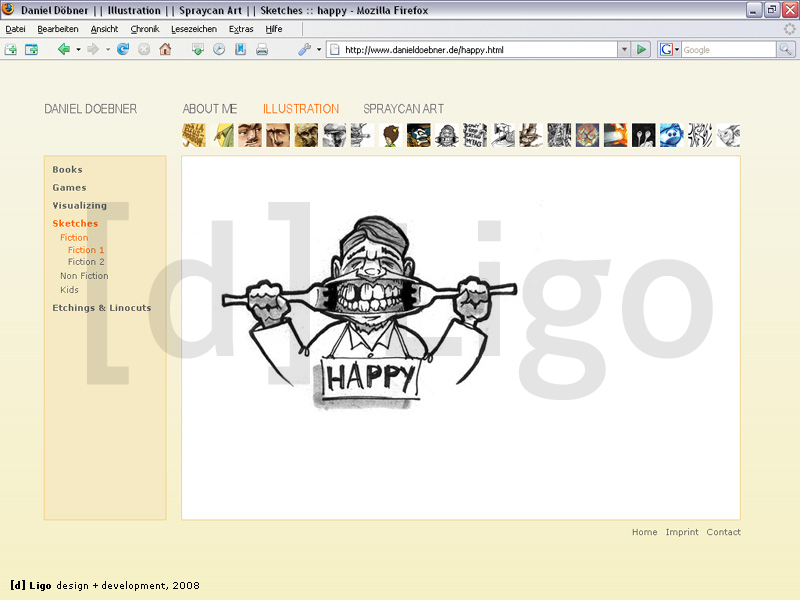Go to the ABOUT ME section
Image resolution: width=800 pixels, height=600 pixels.
(x=210, y=109)
